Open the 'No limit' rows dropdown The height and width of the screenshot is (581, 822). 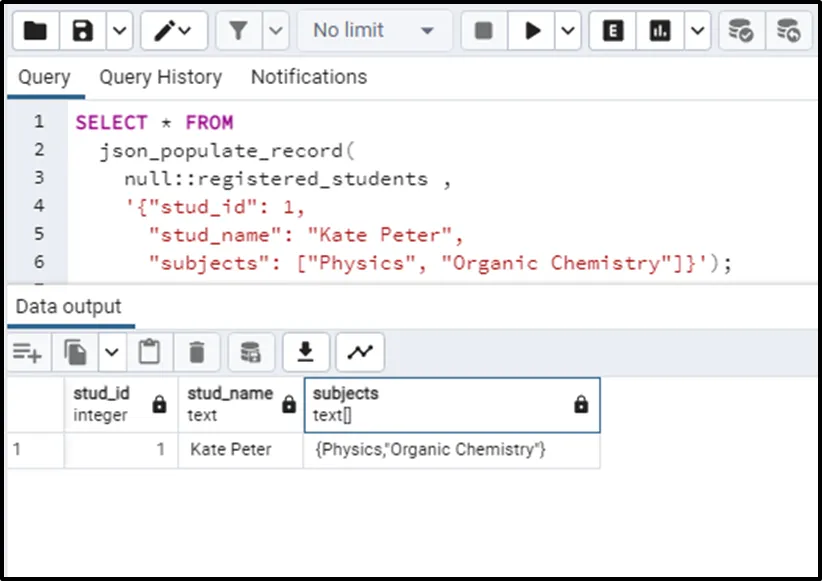373,31
